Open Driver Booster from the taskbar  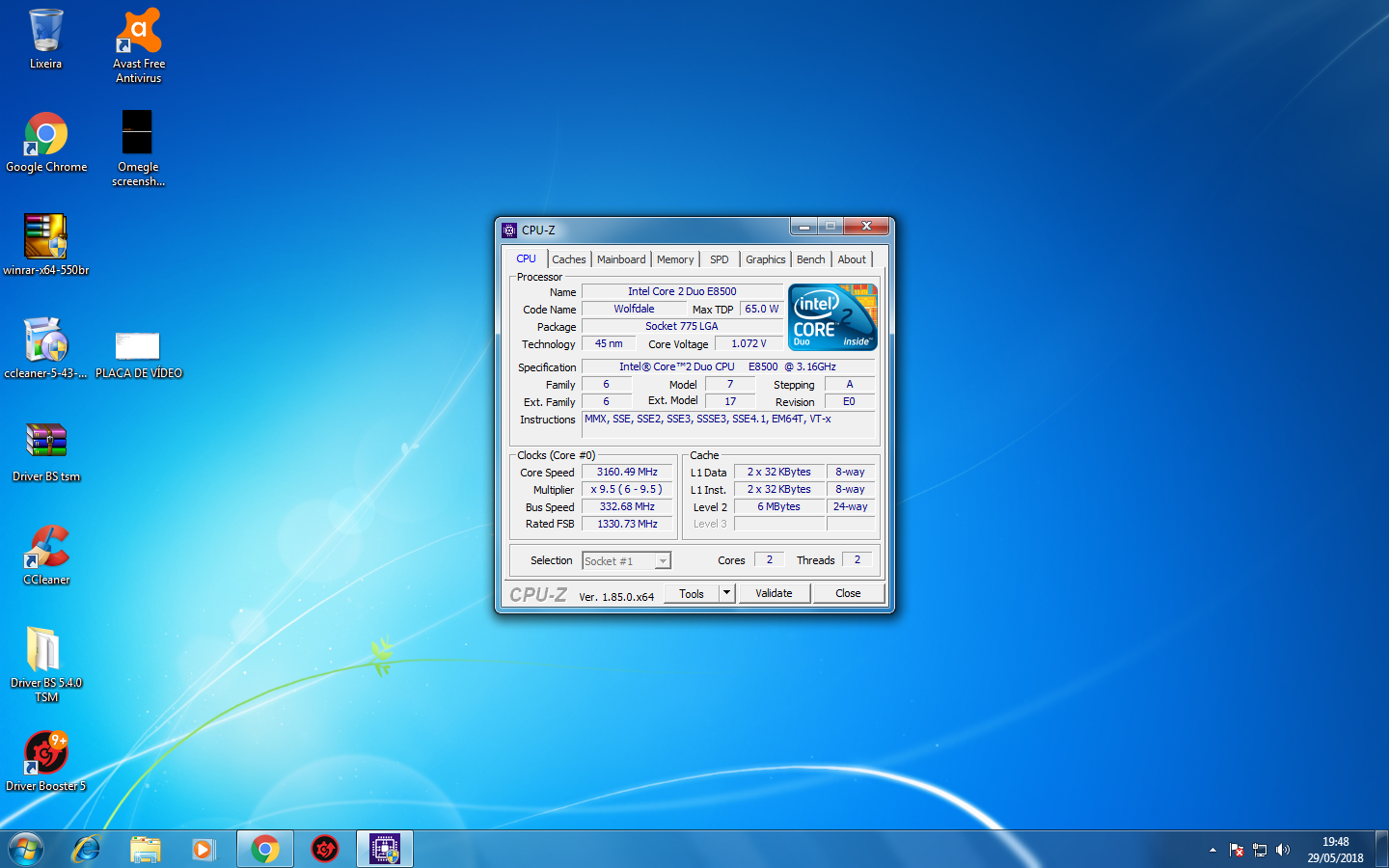click(325, 850)
